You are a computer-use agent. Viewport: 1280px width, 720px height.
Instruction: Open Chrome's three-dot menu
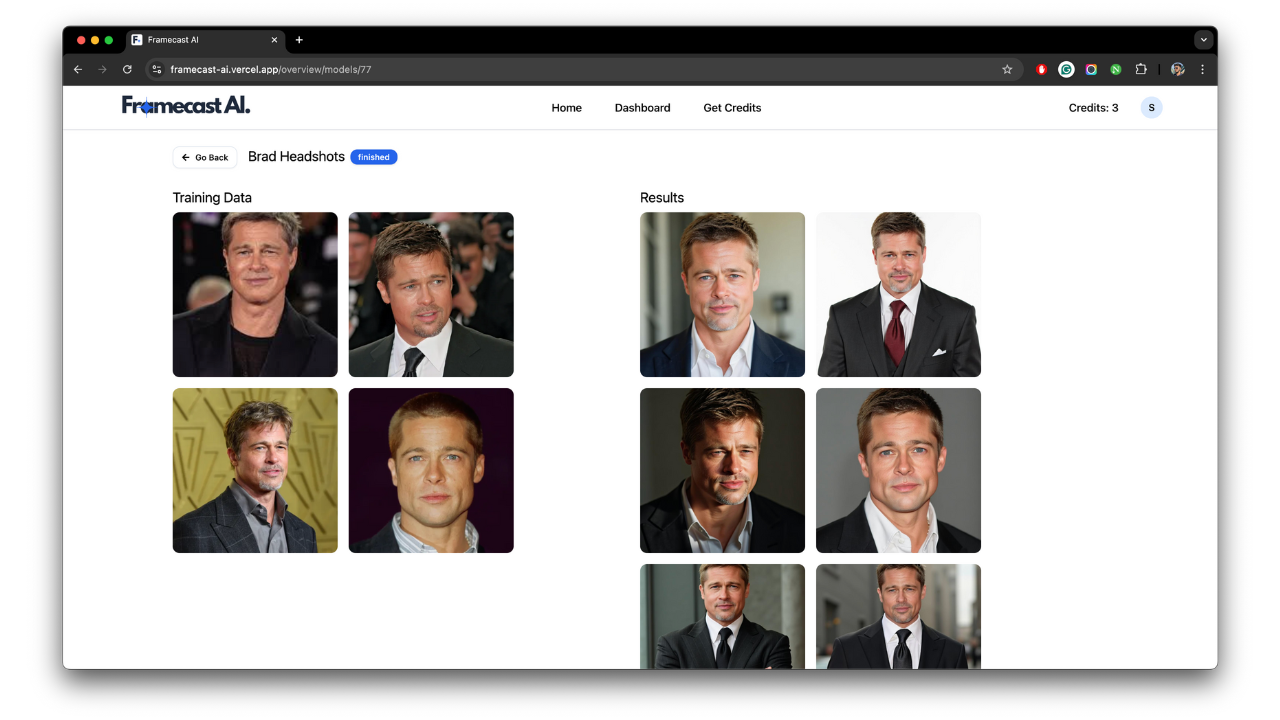[x=1202, y=69]
